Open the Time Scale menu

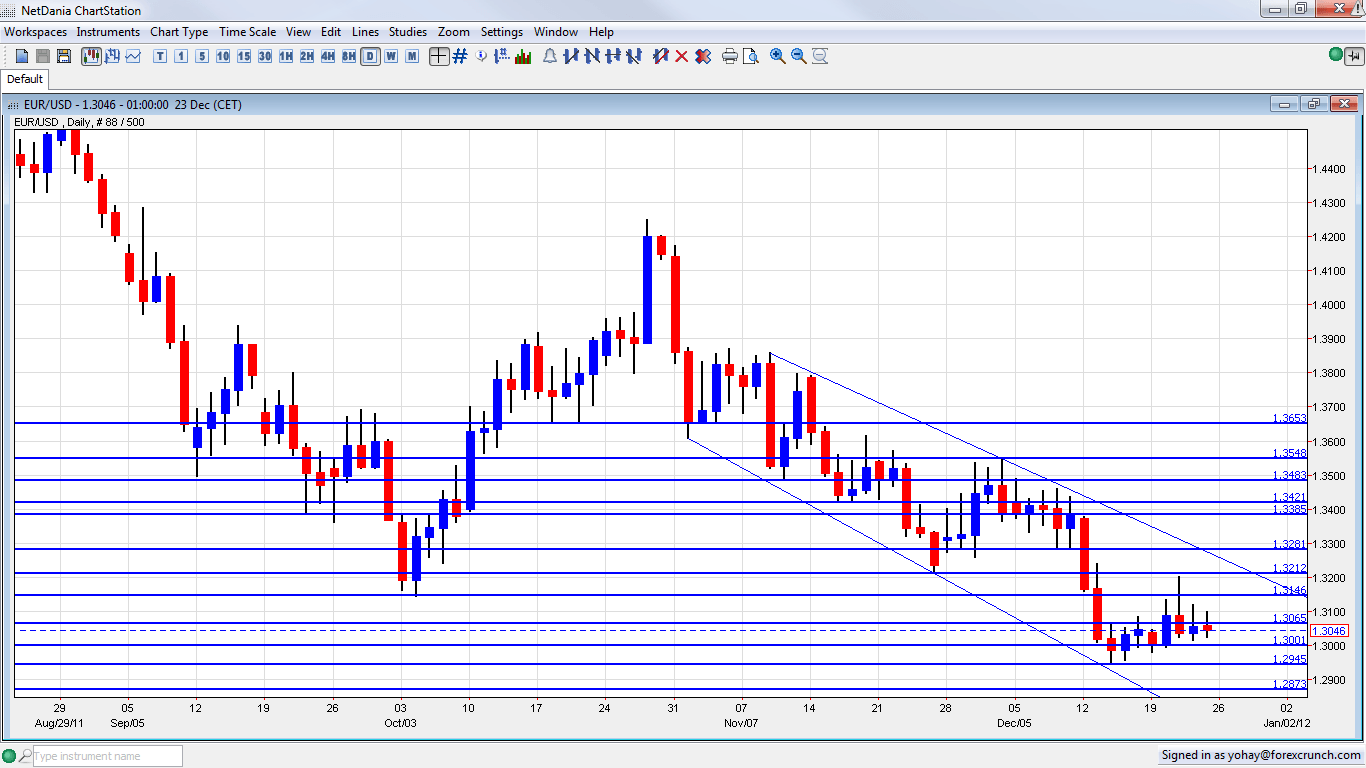(x=247, y=32)
